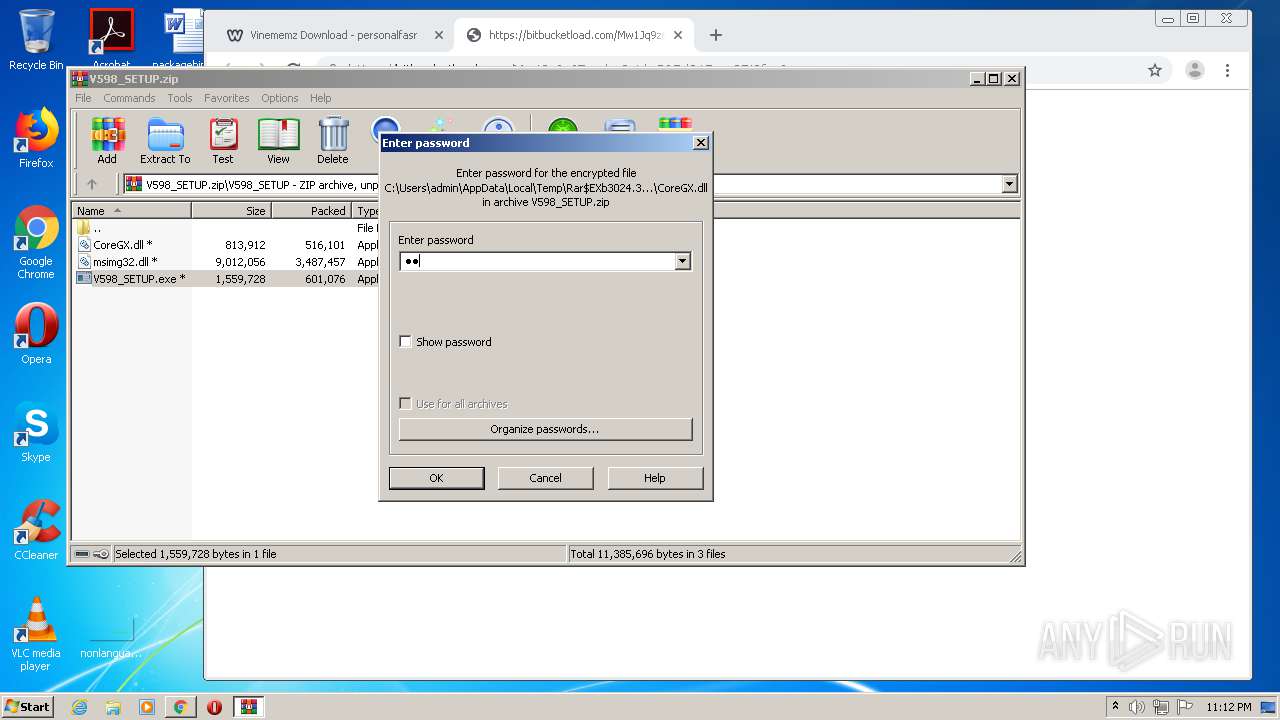Sort files by Name column header
Image resolution: width=1280 pixels, height=720 pixels.
[132, 211]
